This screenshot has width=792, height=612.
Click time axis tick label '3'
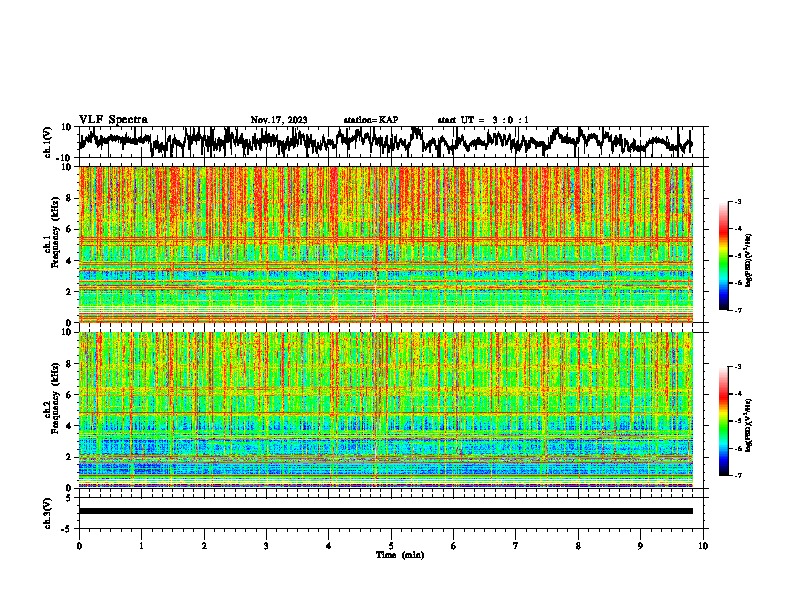click(x=266, y=545)
